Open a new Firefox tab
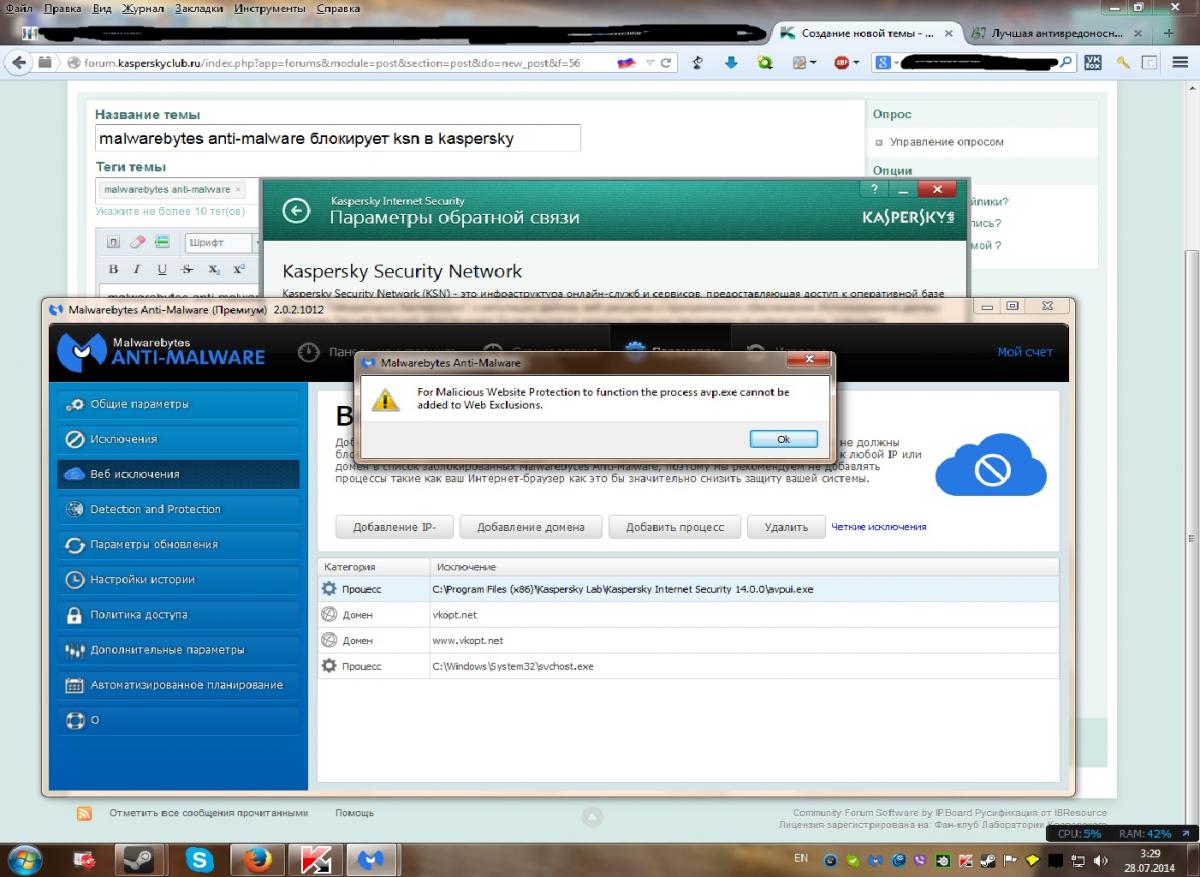 [1168, 33]
